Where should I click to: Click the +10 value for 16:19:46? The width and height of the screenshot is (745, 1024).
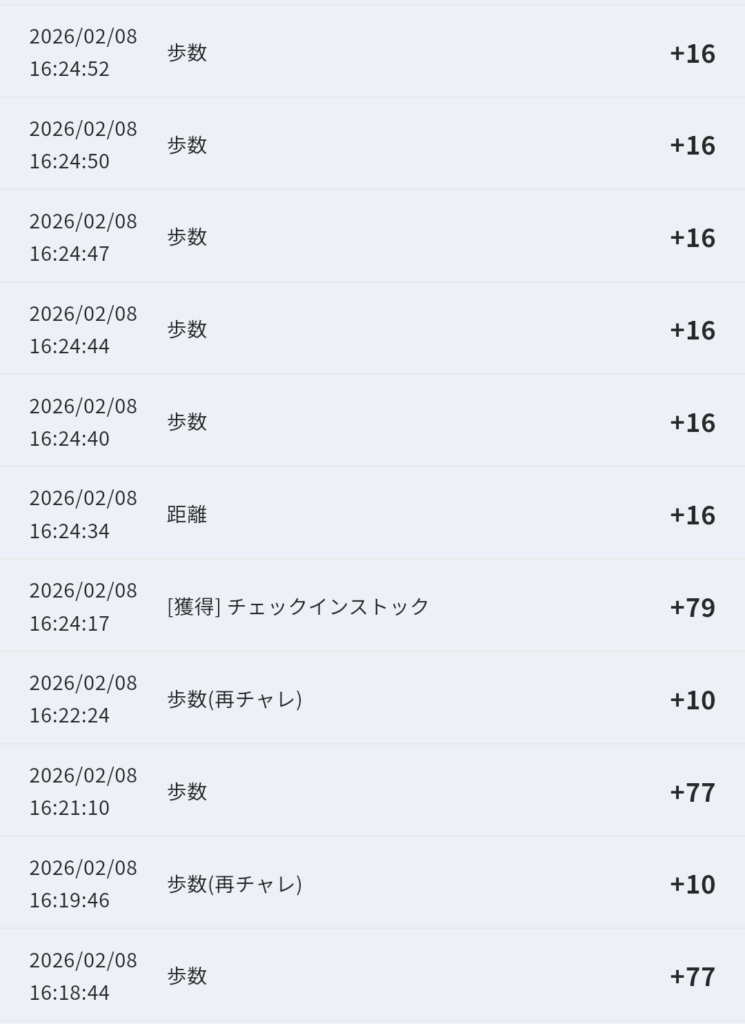coord(692,884)
